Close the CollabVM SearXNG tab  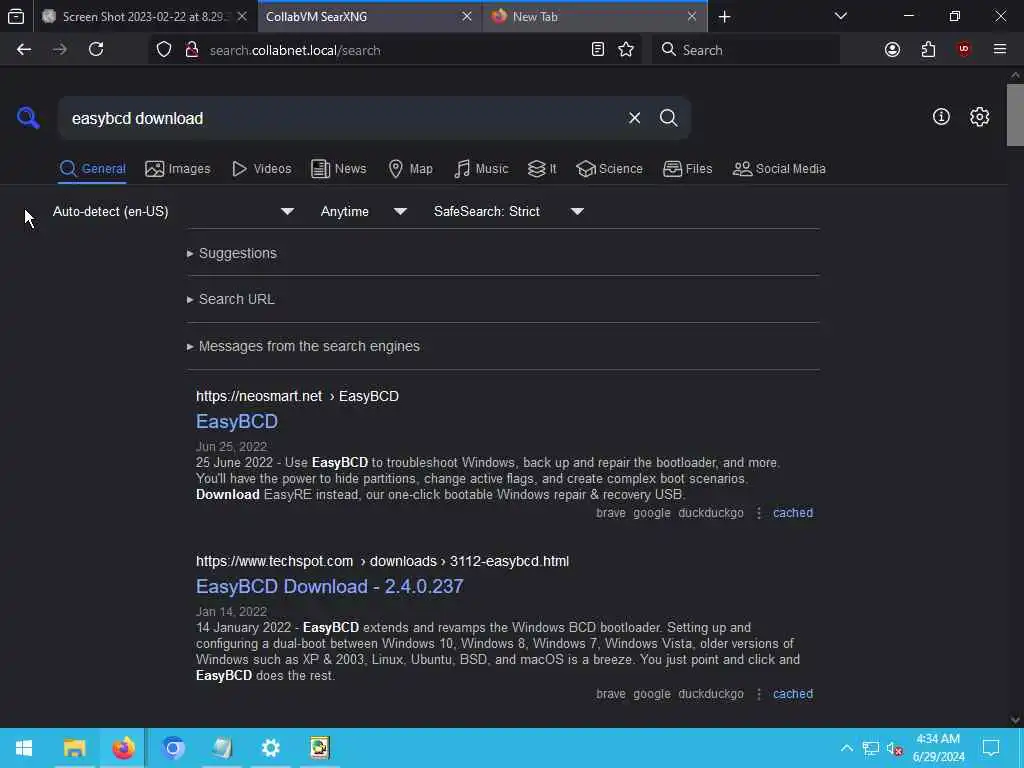(467, 16)
